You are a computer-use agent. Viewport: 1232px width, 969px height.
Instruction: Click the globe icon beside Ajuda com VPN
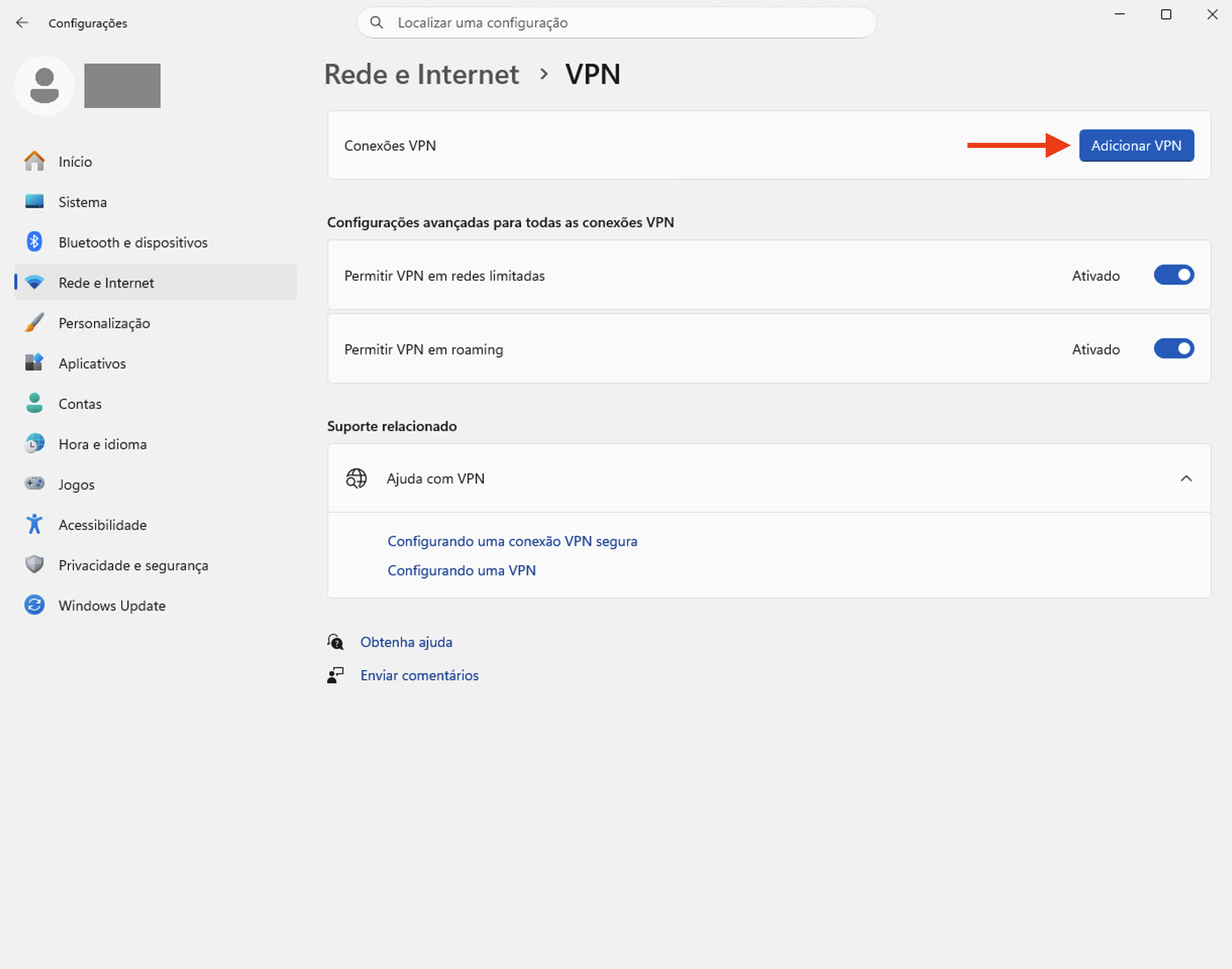pos(356,478)
